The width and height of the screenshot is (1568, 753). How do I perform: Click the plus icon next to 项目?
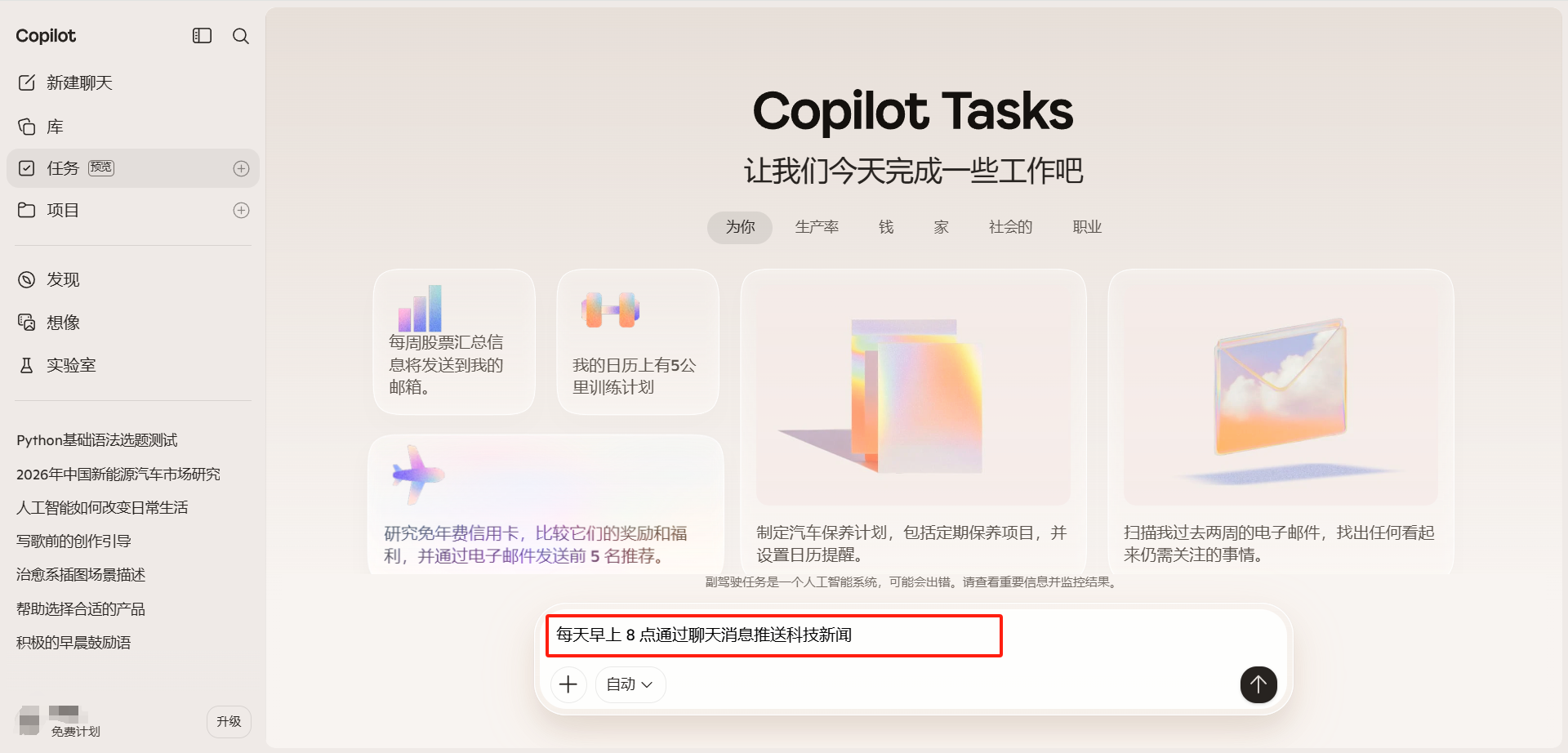241,211
